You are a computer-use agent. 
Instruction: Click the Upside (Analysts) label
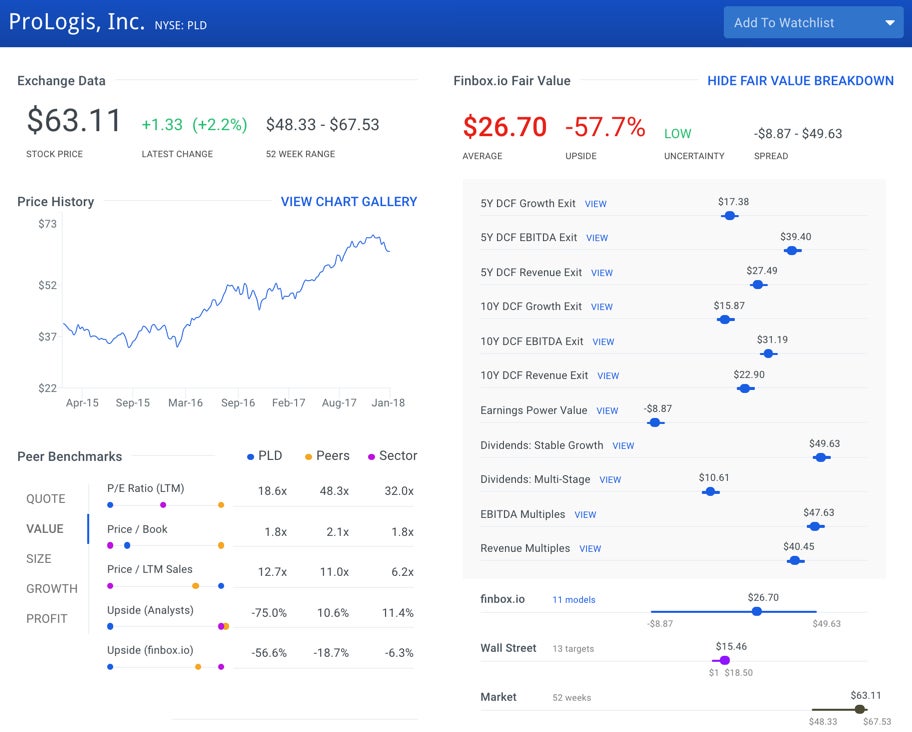click(x=150, y=610)
